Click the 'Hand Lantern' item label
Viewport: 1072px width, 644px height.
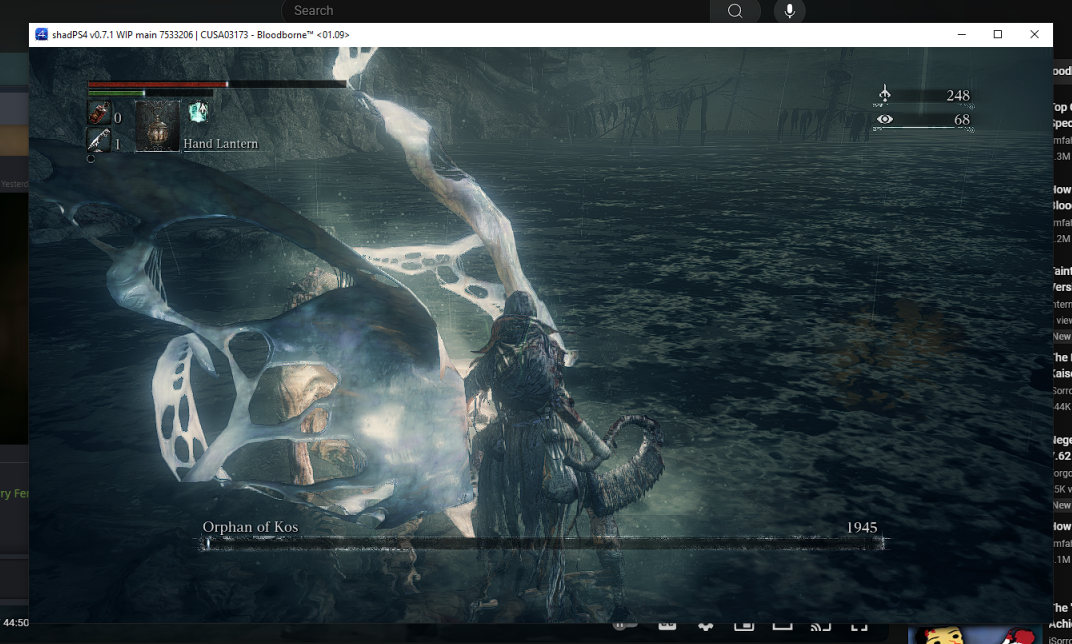click(x=220, y=144)
